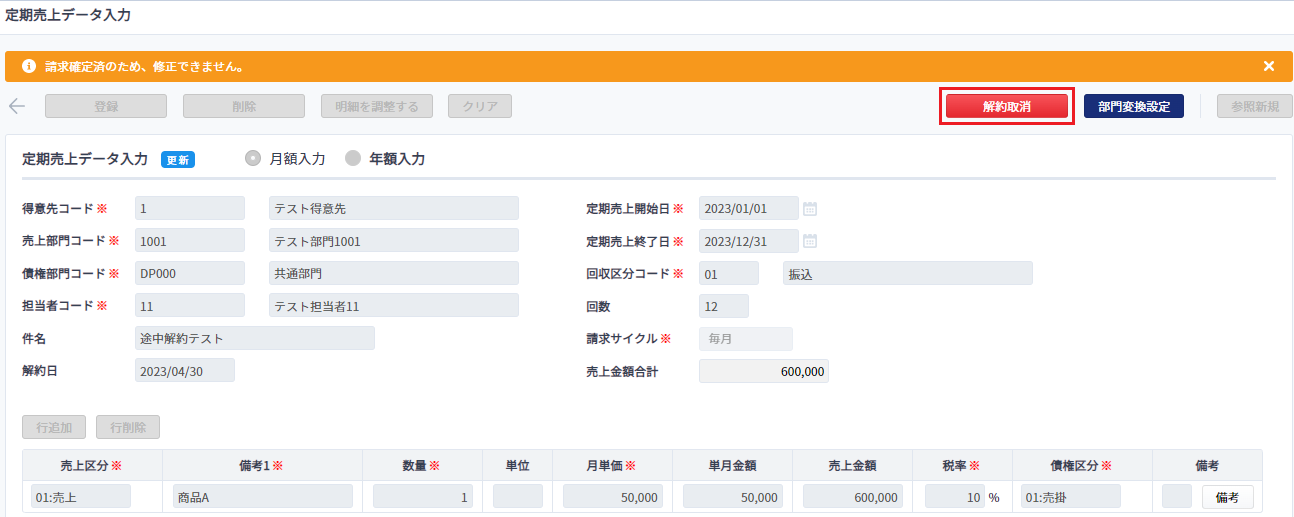Click the 解約取消 button
Screen dimensions: 1294x517
click(1007, 106)
